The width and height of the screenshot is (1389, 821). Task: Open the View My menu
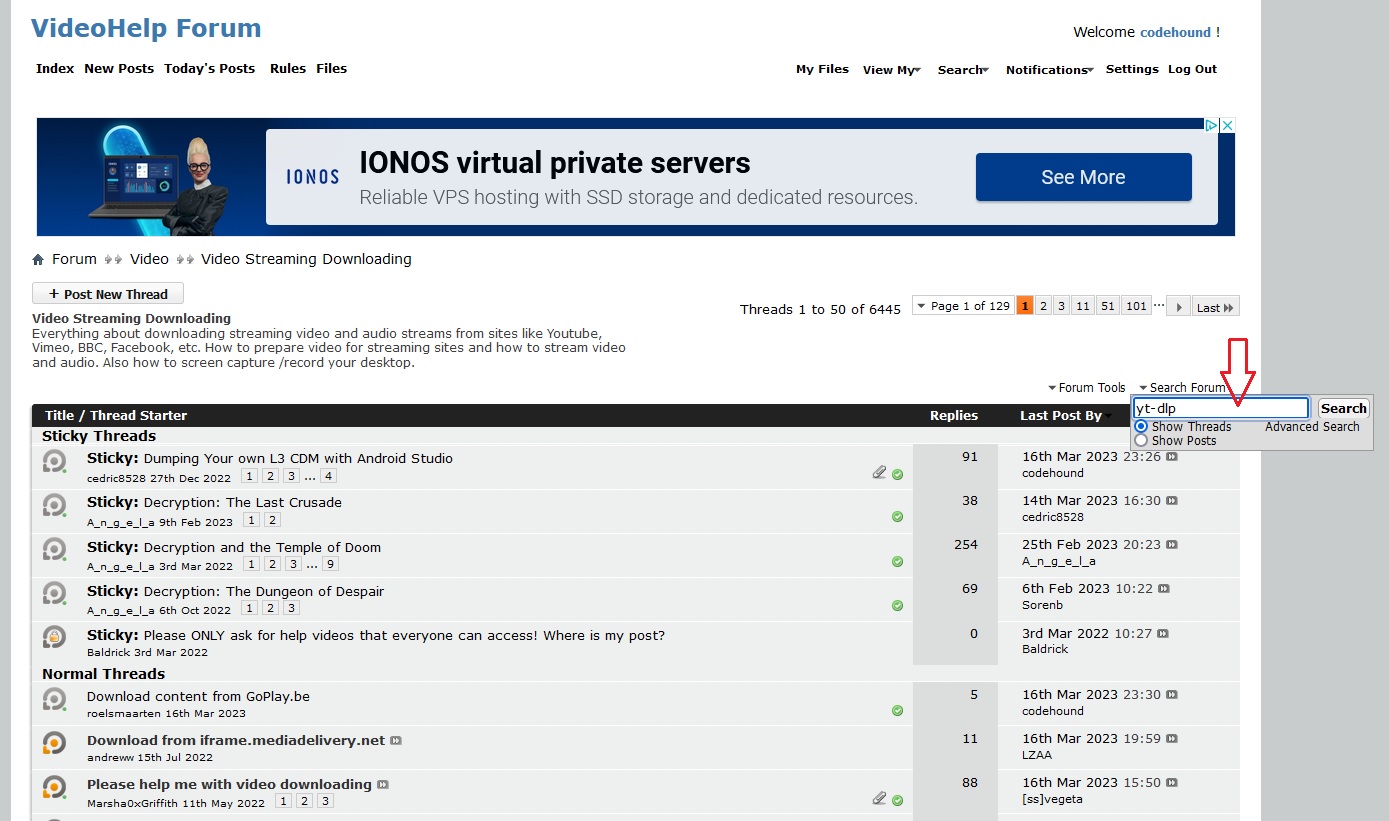point(891,70)
